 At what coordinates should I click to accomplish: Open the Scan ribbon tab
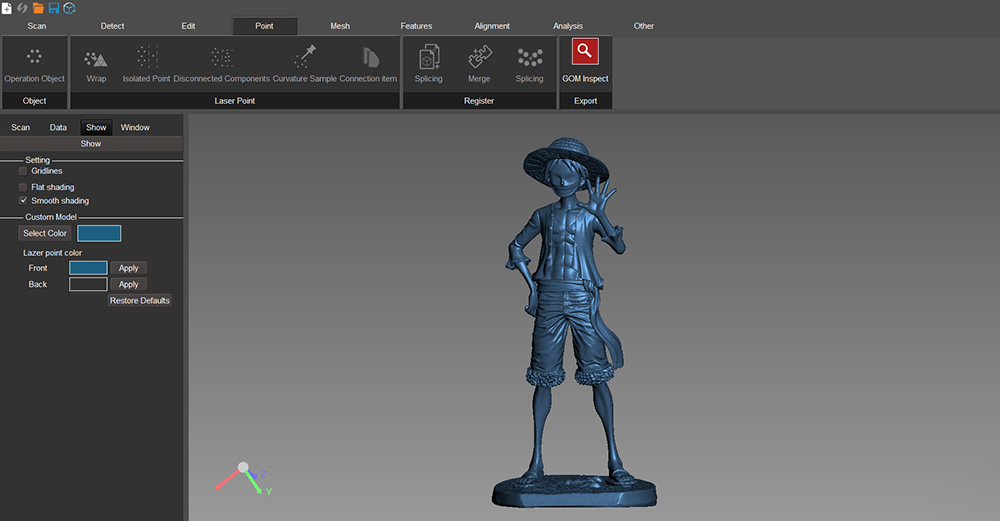coord(37,26)
